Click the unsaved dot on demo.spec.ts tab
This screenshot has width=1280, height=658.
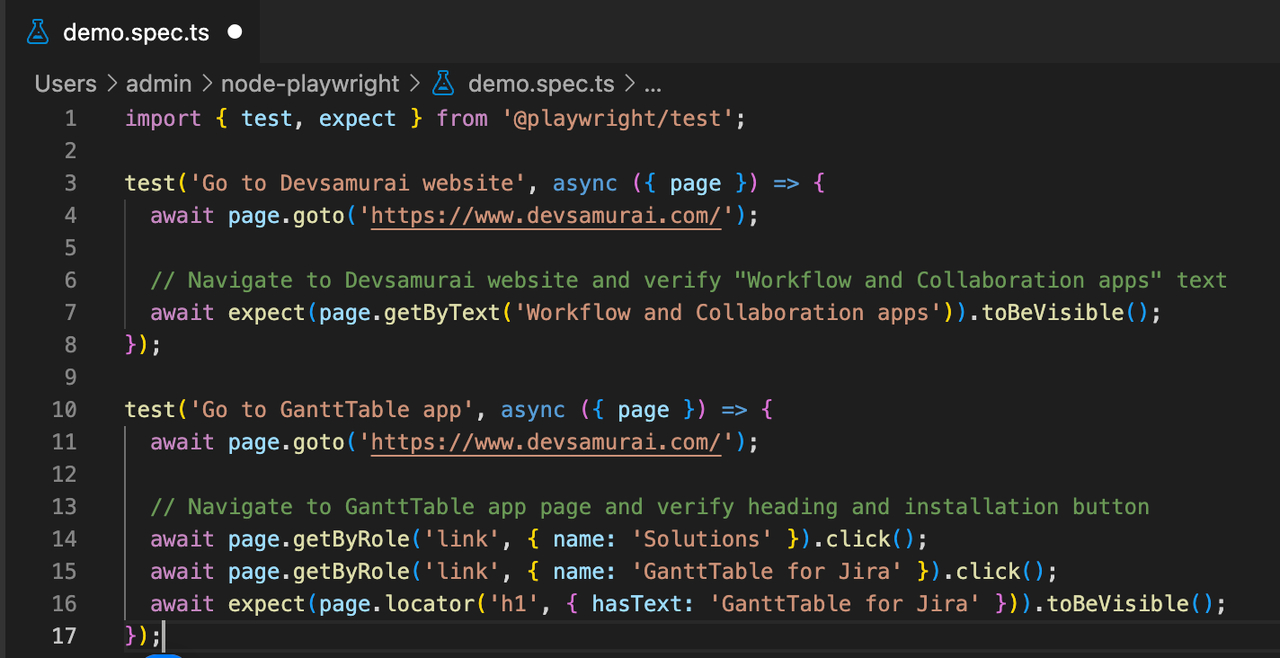click(x=235, y=32)
